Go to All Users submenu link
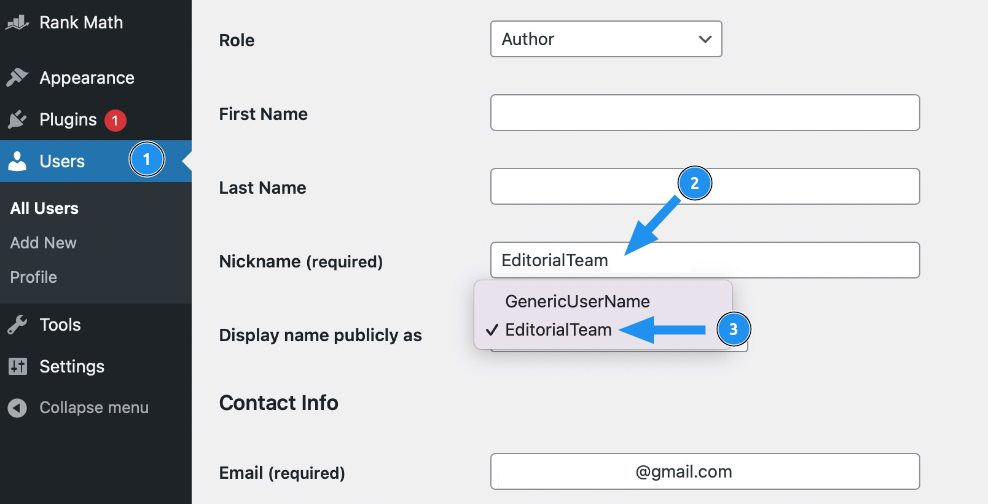This screenshot has width=988, height=504. pyautogui.click(x=44, y=209)
